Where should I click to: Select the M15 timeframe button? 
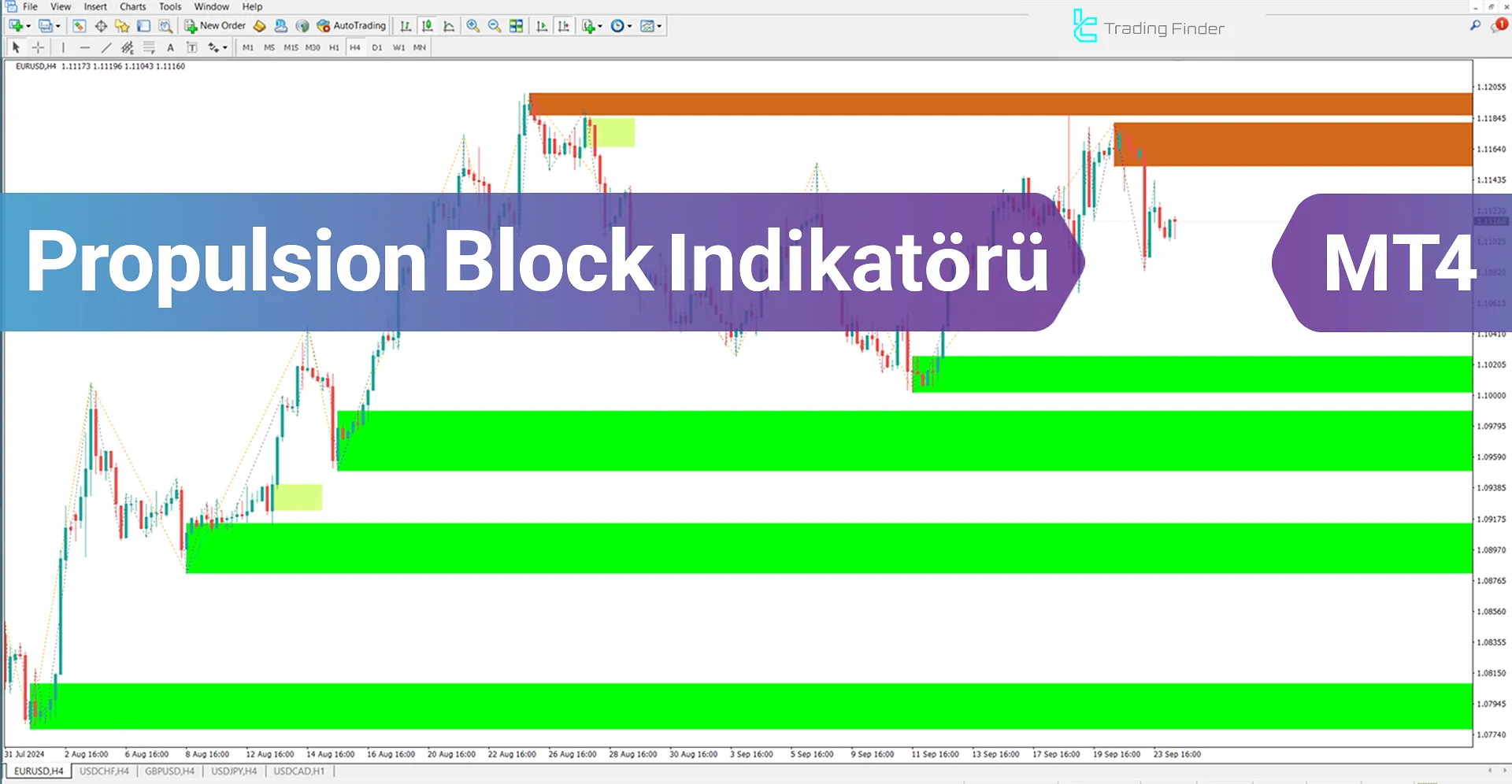tap(290, 47)
